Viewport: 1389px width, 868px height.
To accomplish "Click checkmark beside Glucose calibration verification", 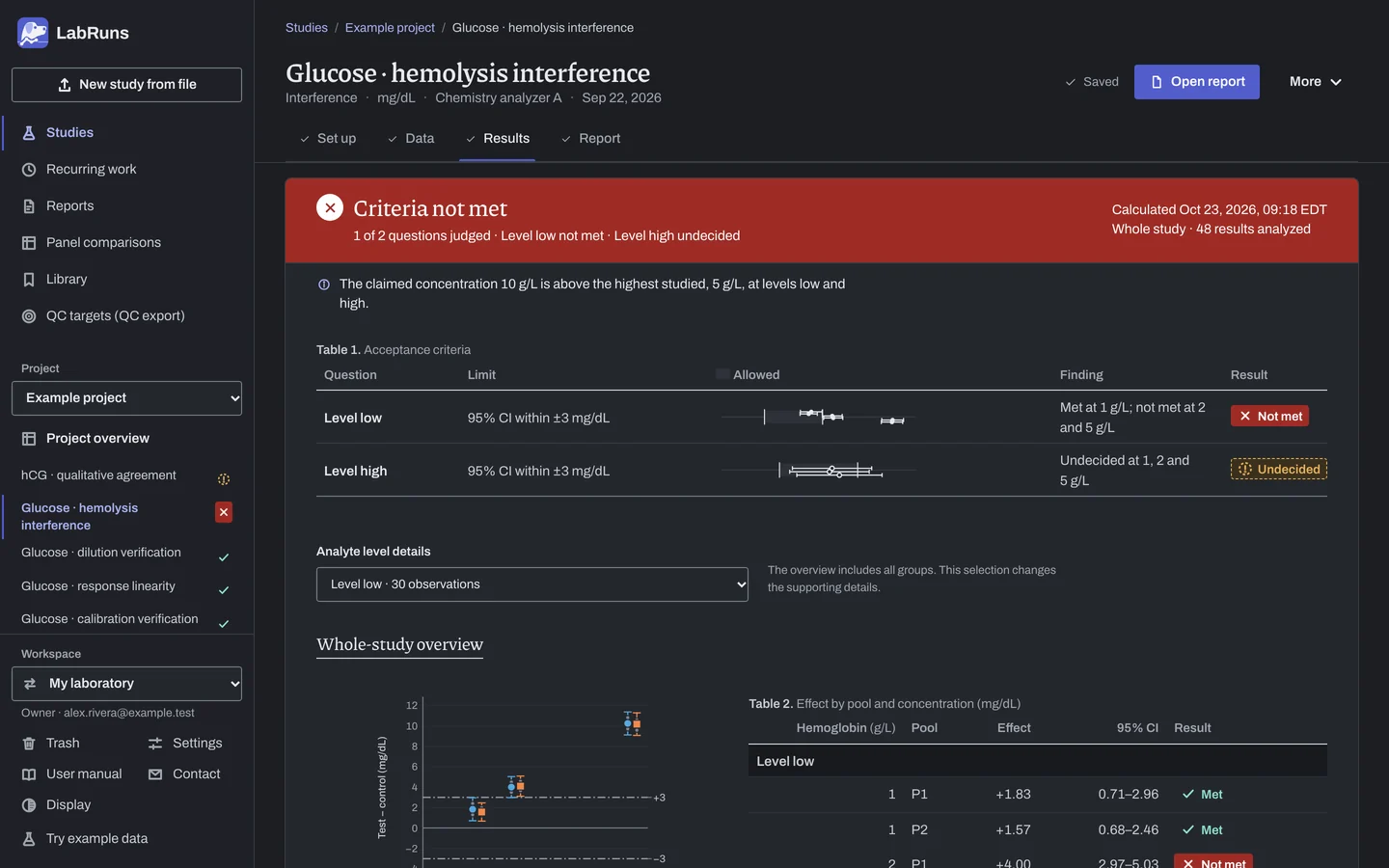I will point(224,624).
